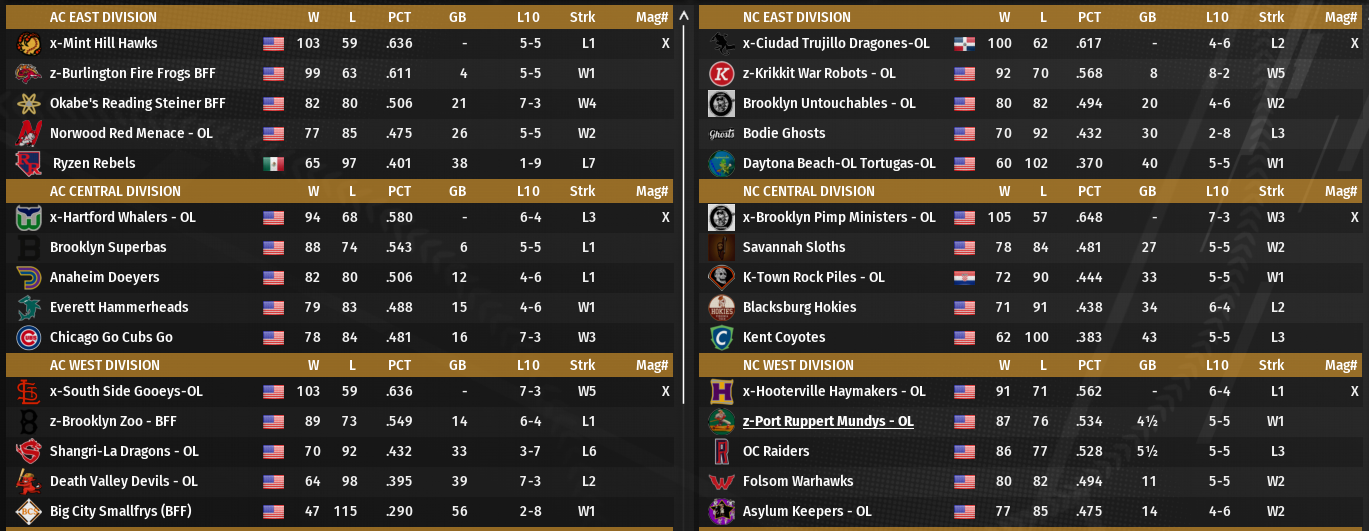
Task: Click the Hartford Whalers whale-tail logo
Action: [x=28, y=218]
